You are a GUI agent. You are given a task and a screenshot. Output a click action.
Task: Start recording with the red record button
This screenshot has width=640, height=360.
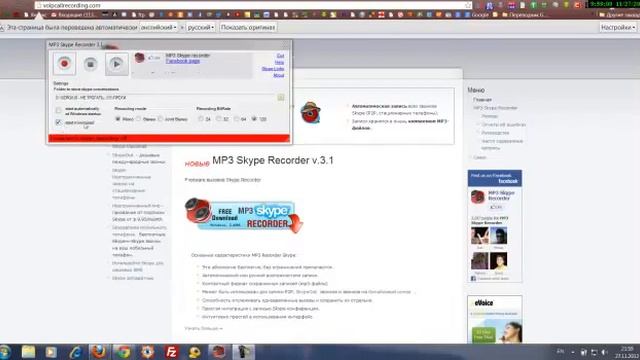[64, 64]
